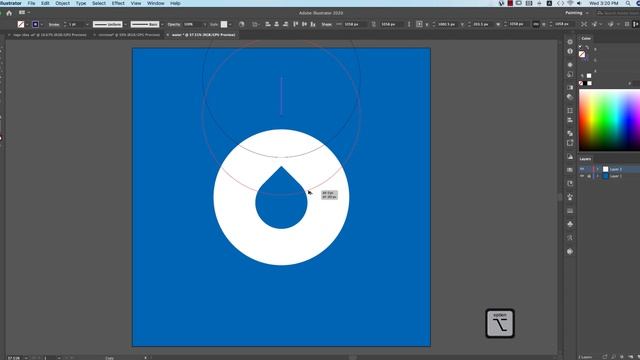This screenshot has height=360, width=640.
Task: Click horizontal align right icon
Action: coord(285,24)
